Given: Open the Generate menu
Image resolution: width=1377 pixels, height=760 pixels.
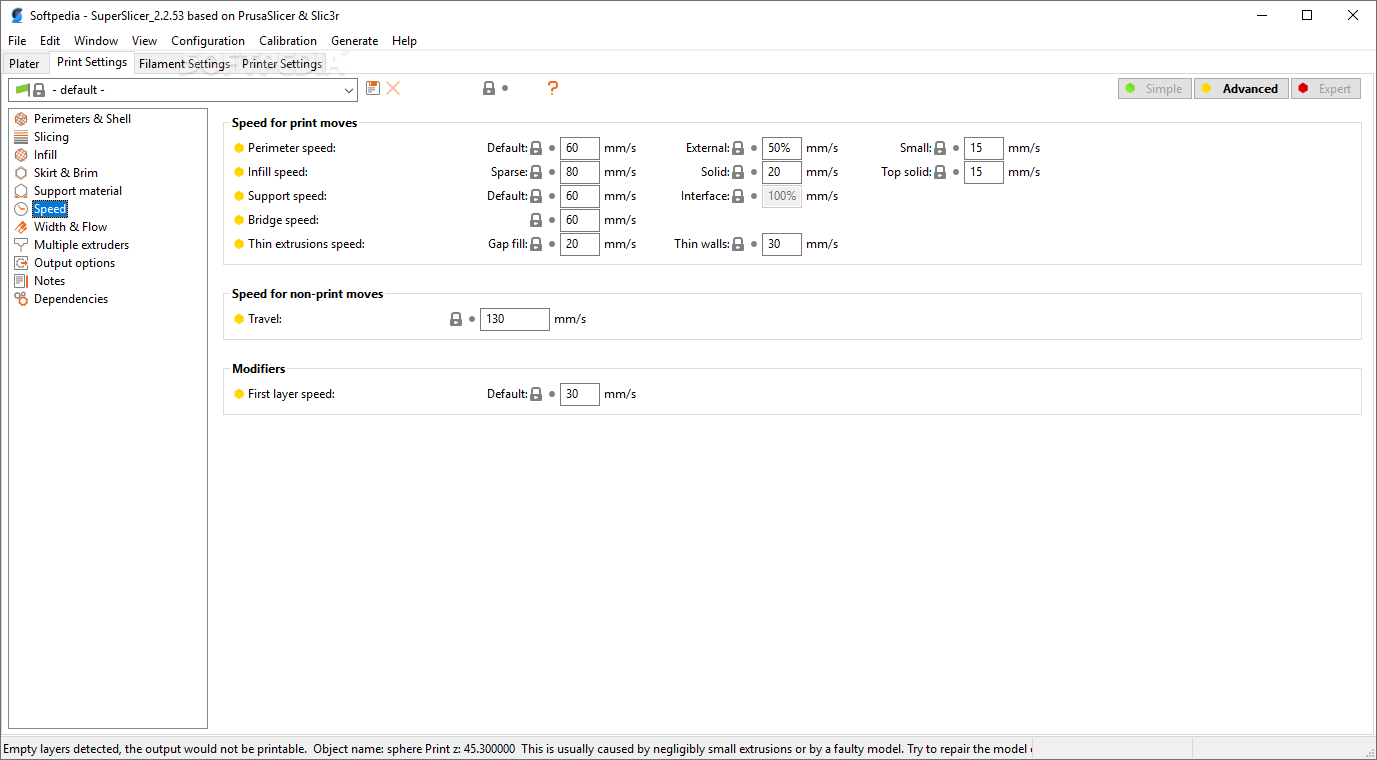Looking at the screenshot, I should pyautogui.click(x=355, y=41).
